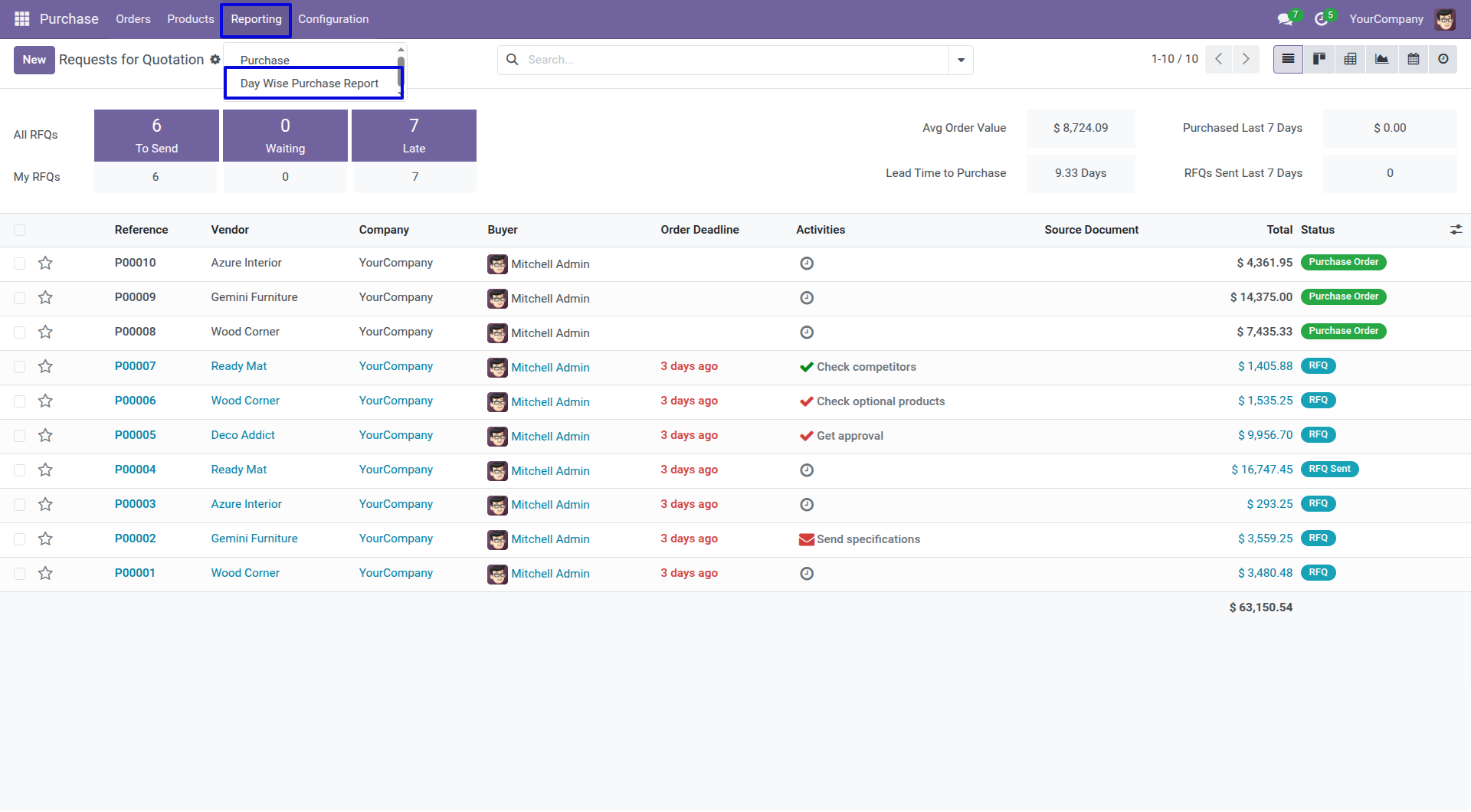Select the P00010 row checkbox
The width and height of the screenshot is (1471, 812).
pyautogui.click(x=20, y=264)
